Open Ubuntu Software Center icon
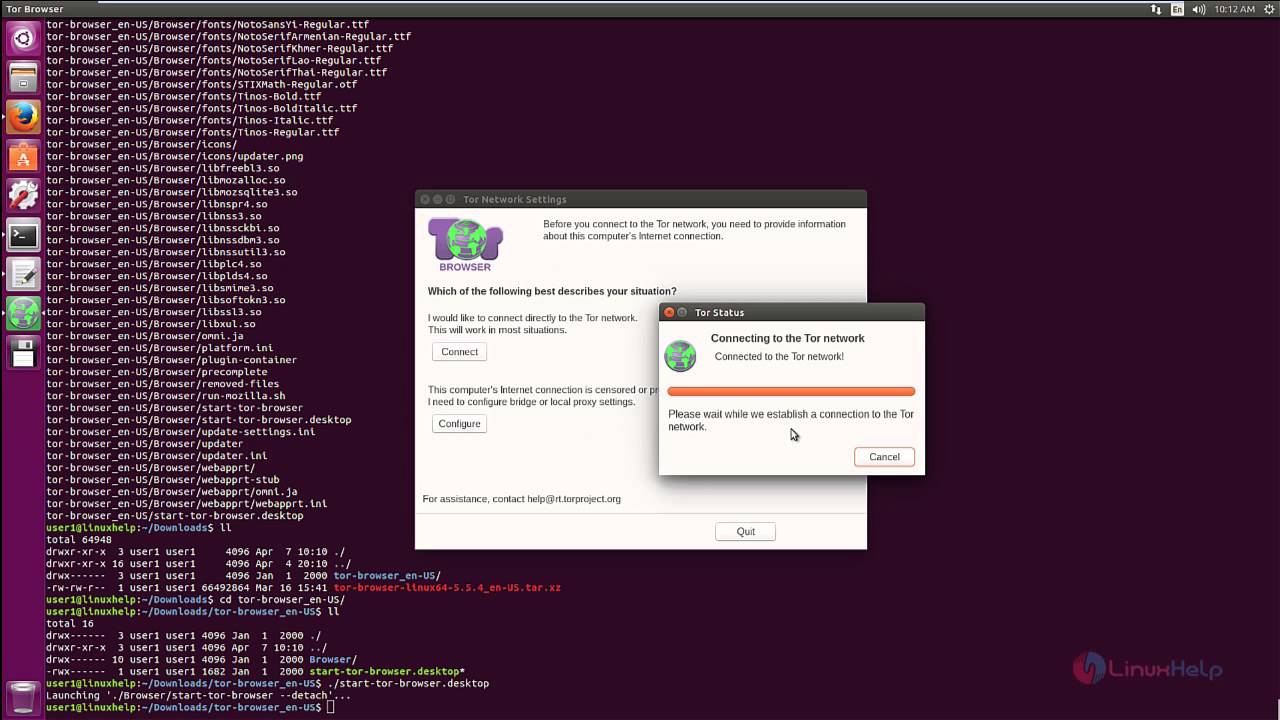This screenshot has width=1280, height=720. point(23,157)
